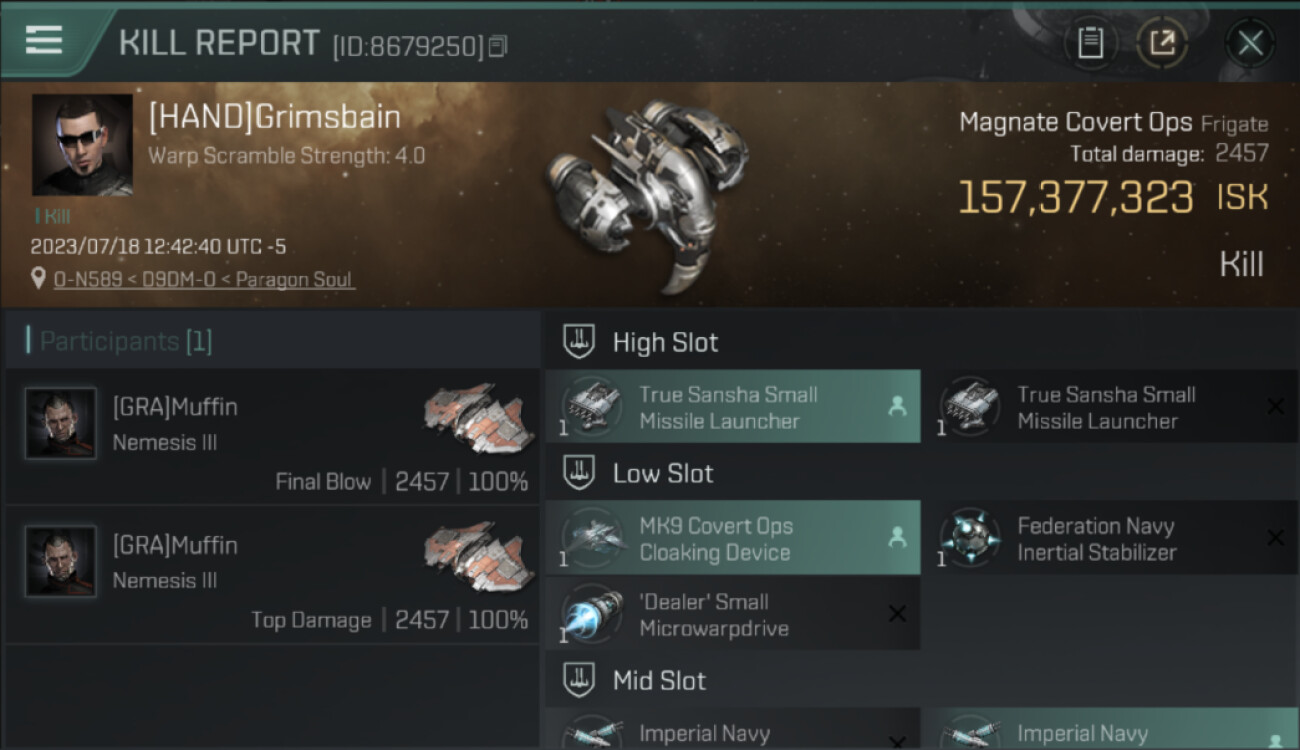The width and height of the screenshot is (1300, 750).
Task: Select the Final Blow Muffin portrait
Action: tap(61, 424)
